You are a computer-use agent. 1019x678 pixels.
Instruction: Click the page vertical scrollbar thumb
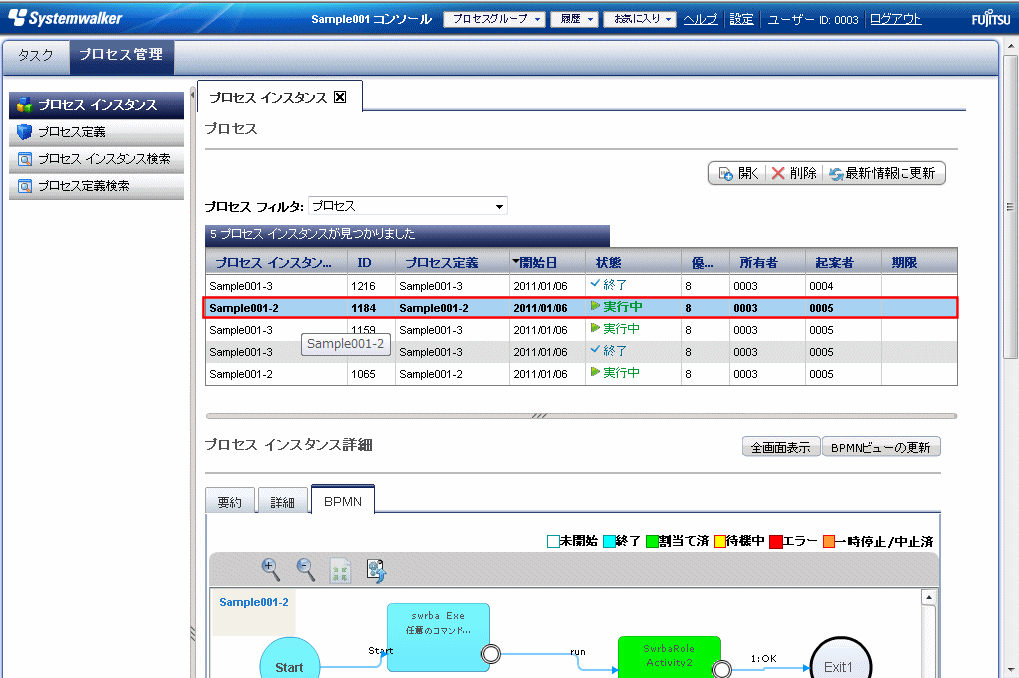pos(1010,207)
